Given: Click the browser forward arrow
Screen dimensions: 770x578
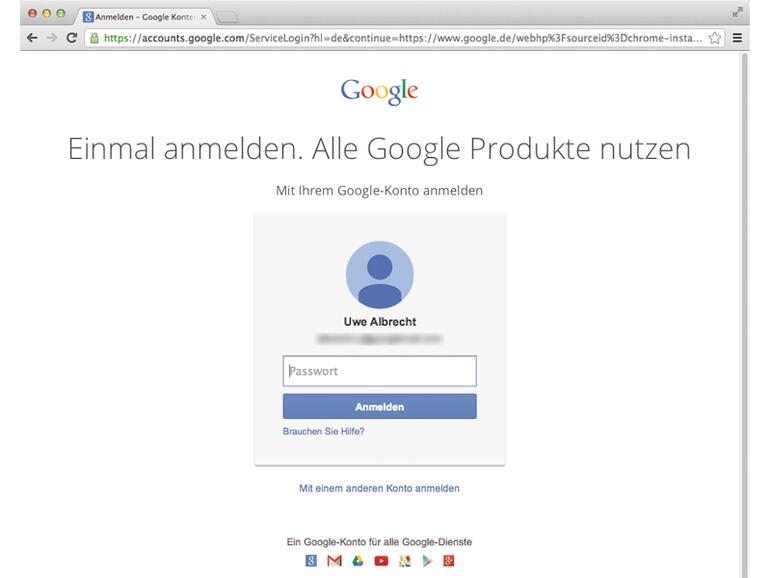Looking at the screenshot, I should click(x=52, y=38).
